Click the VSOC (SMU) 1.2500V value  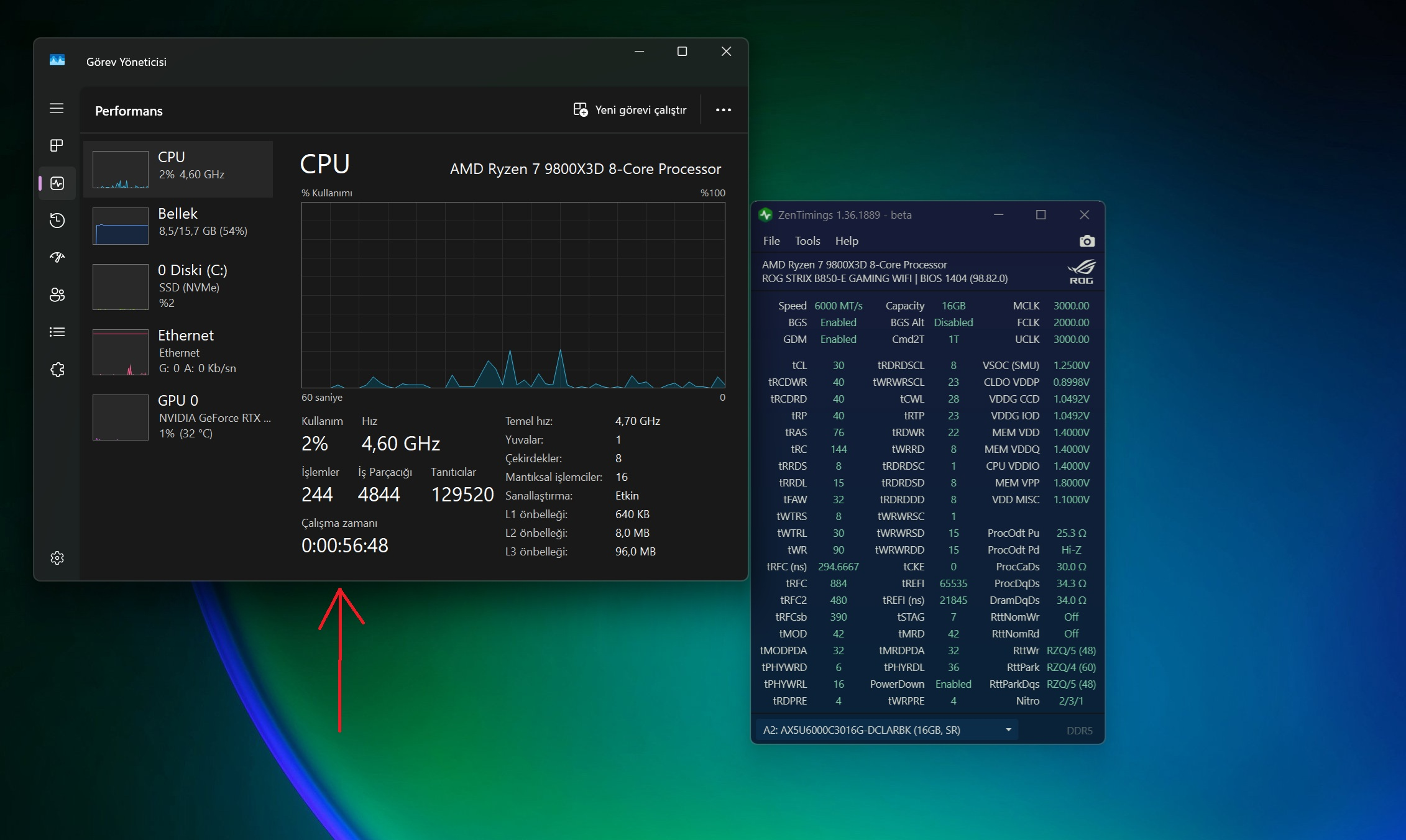(1071, 365)
